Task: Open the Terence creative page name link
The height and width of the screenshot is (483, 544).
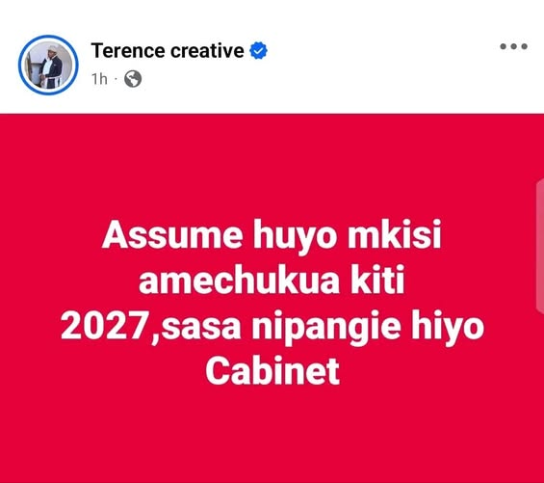Action: [168, 51]
